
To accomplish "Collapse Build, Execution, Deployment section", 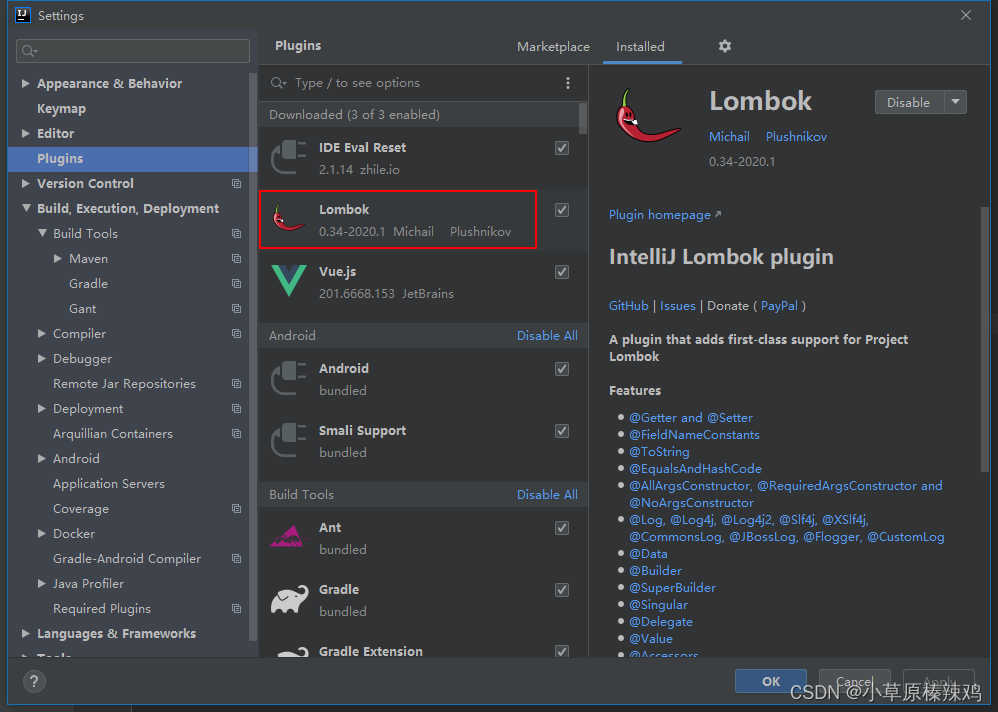I will tap(26, 208).
